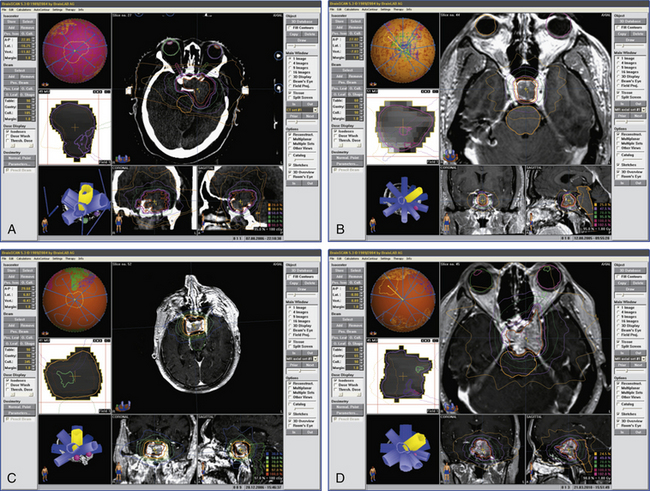The image size is (650, 491).
Task: Select the yellow beam cylinder in panel C's 3D model
Action: click(x=77, y=435)
